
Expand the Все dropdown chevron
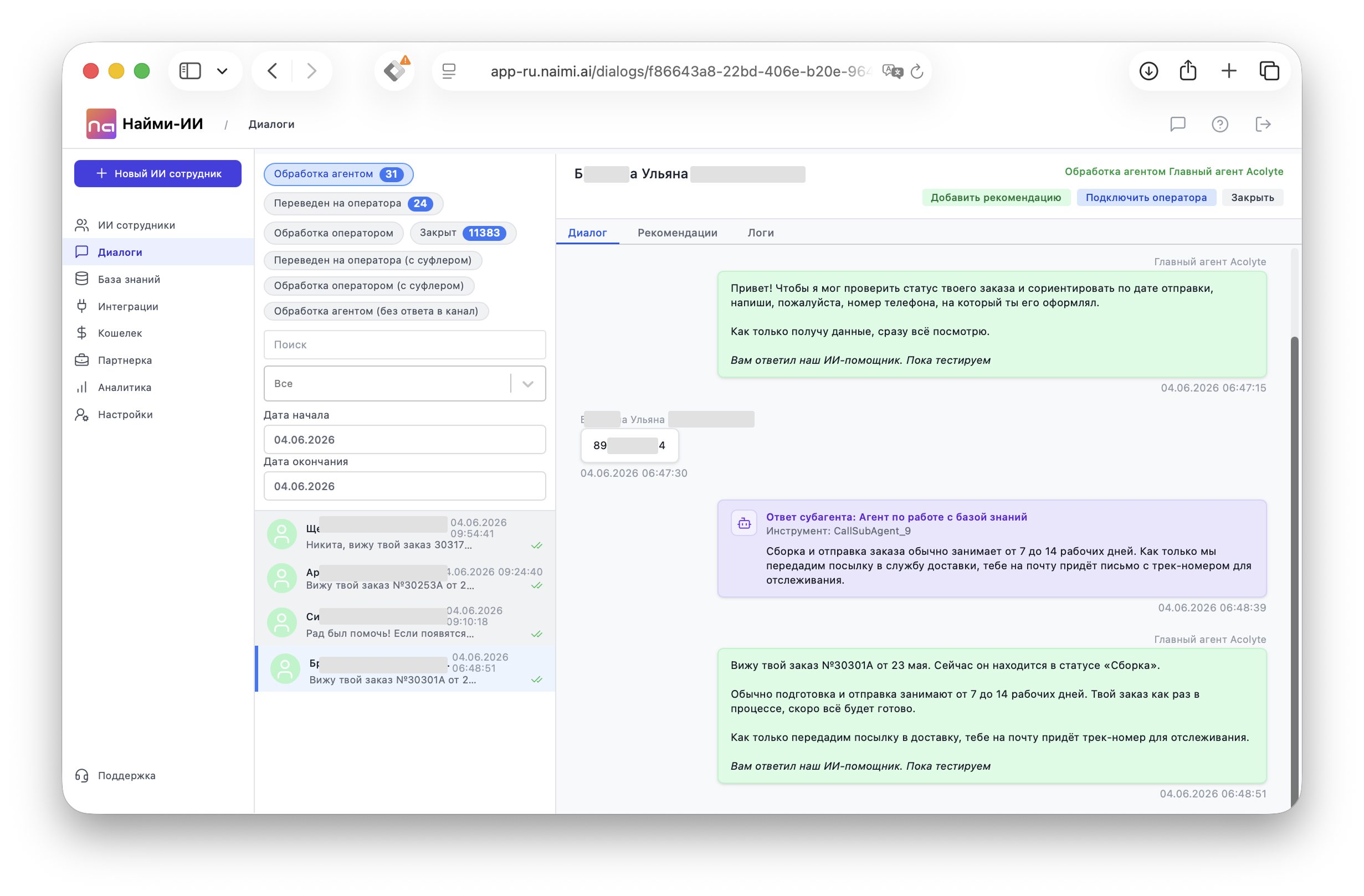[528, 384]
